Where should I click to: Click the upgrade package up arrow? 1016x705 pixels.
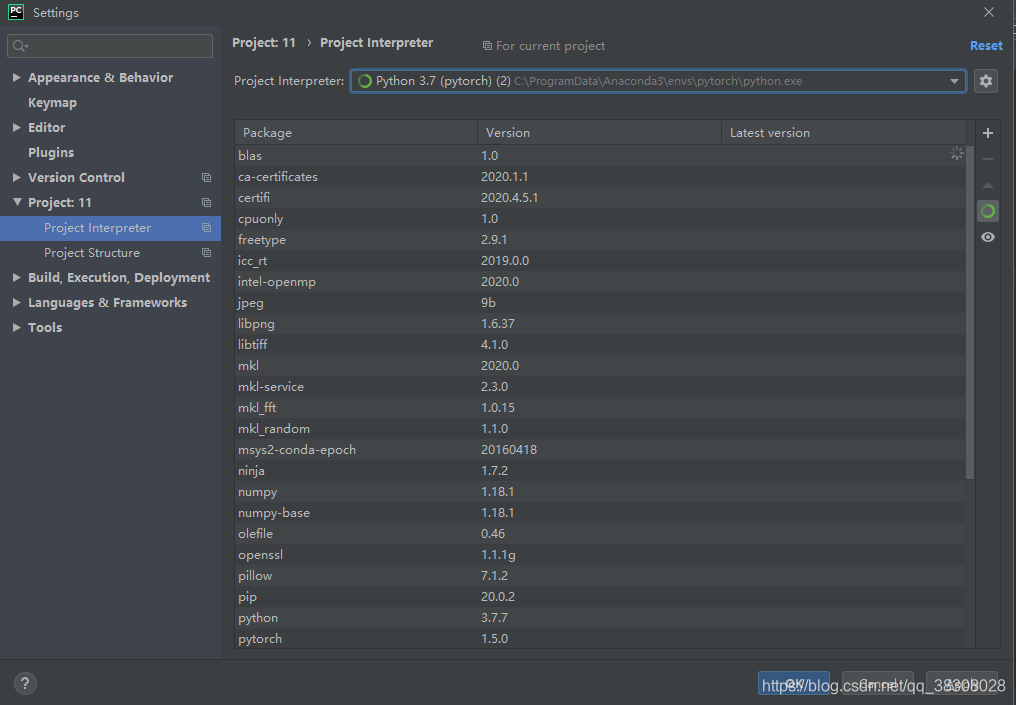(x=987, y=185)
